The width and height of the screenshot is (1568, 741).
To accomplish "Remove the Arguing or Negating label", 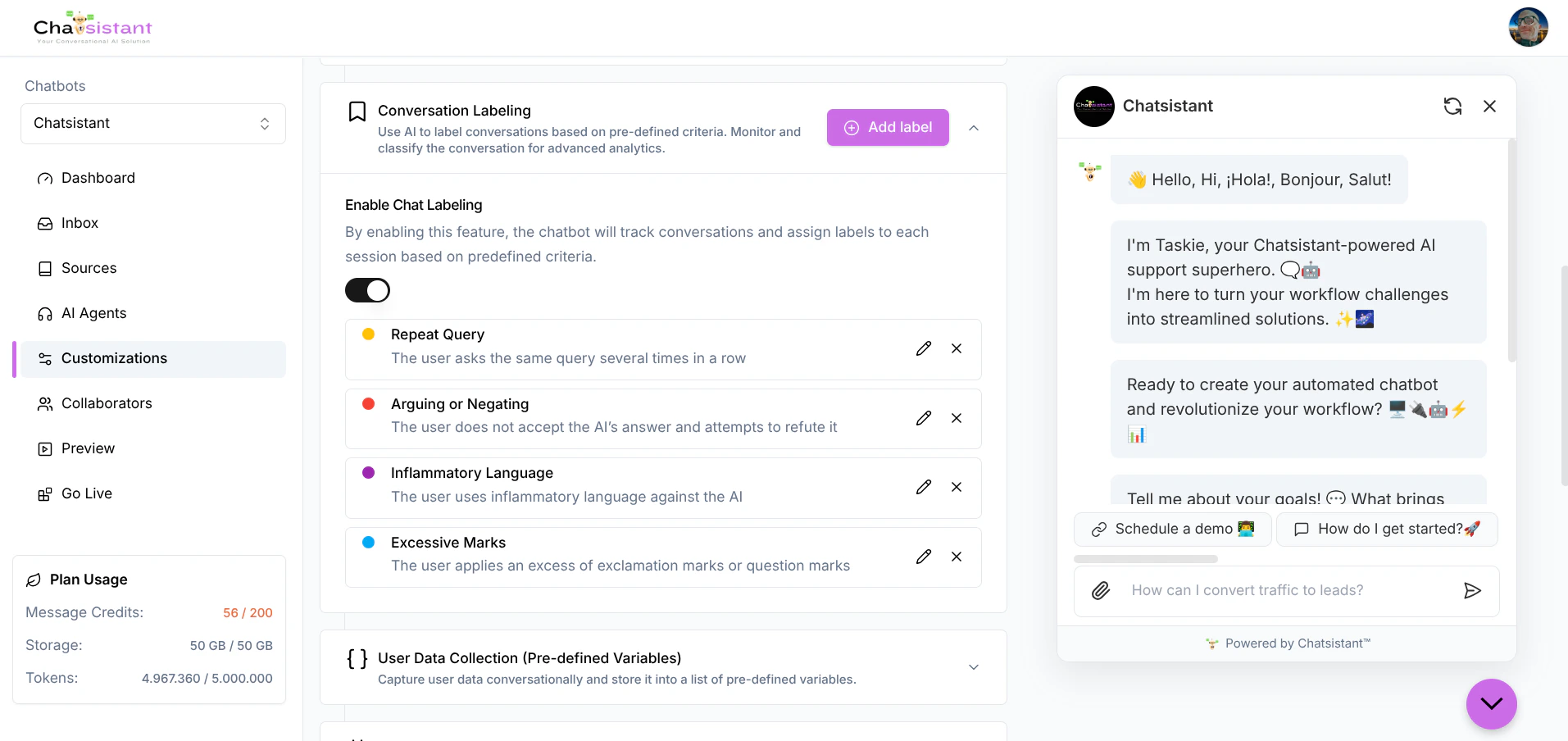I will 957,418.
